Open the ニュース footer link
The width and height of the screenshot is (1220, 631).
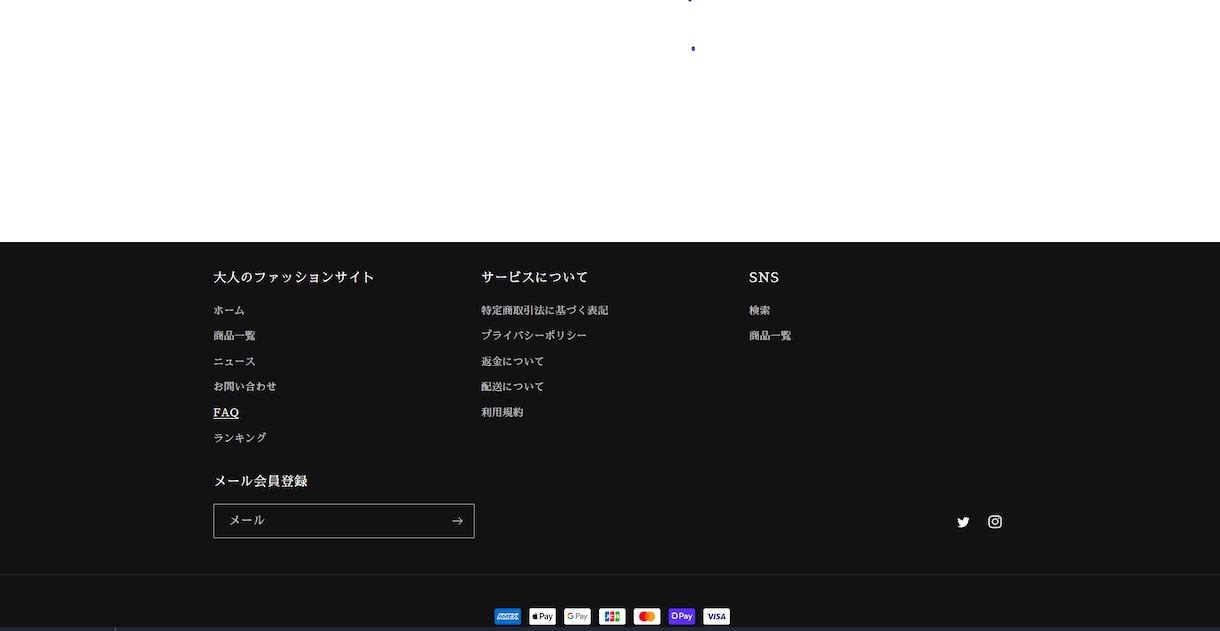tap(234, 362)
